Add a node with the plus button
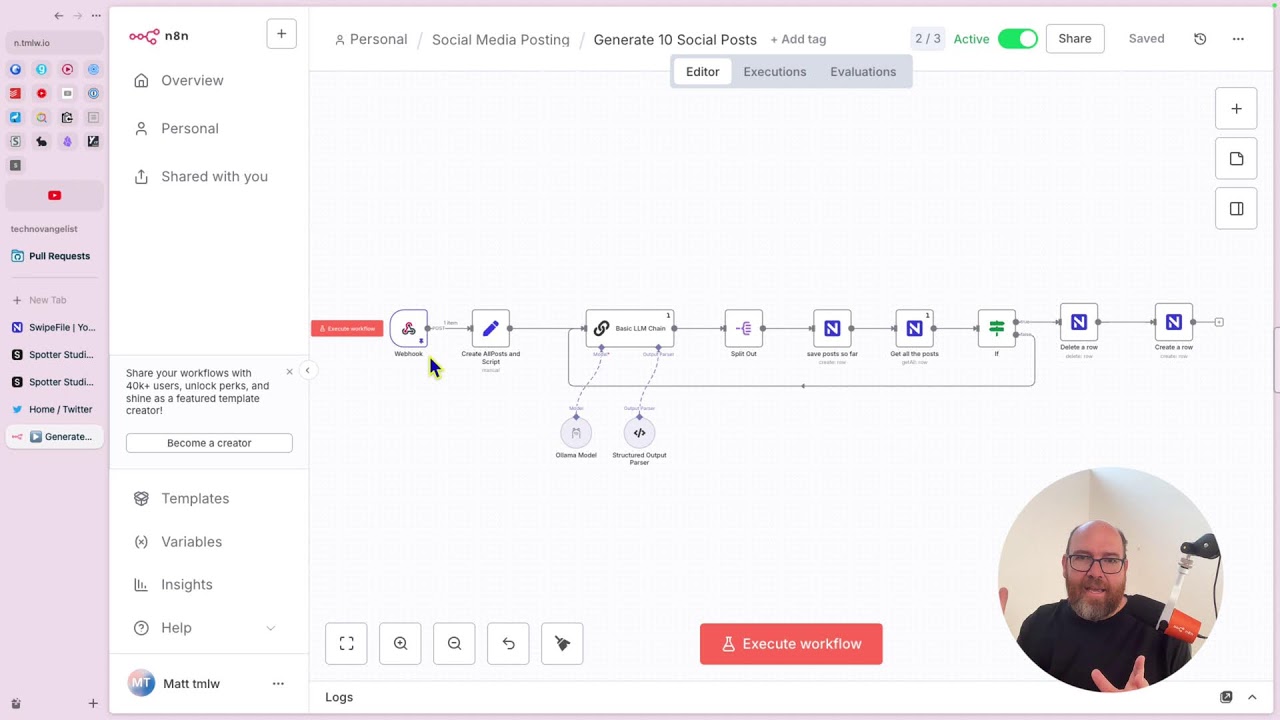This screenshot has width=1280, height=720. (1236, 109)
